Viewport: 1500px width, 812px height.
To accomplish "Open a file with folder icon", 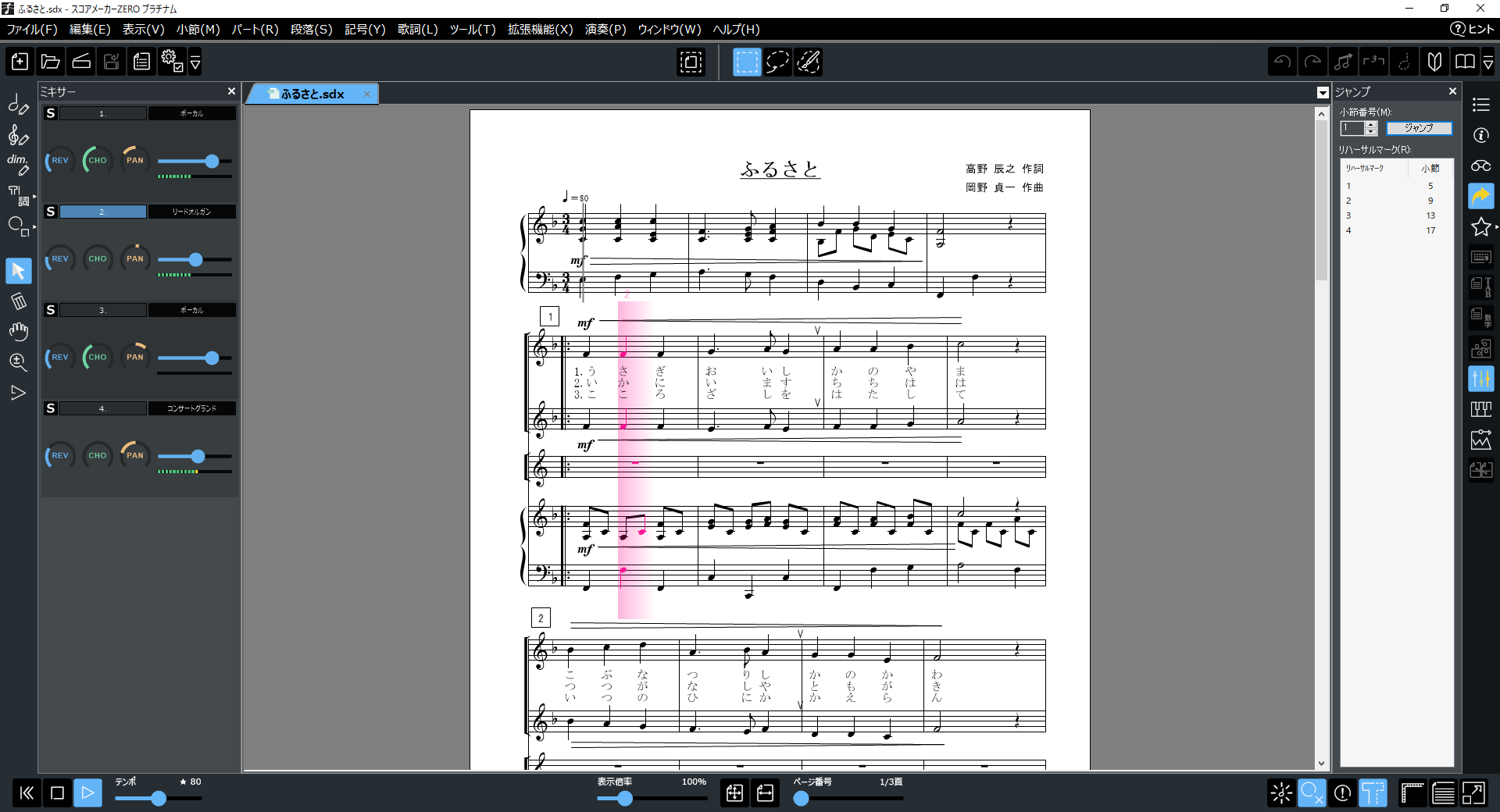I will tap(51, 62).
